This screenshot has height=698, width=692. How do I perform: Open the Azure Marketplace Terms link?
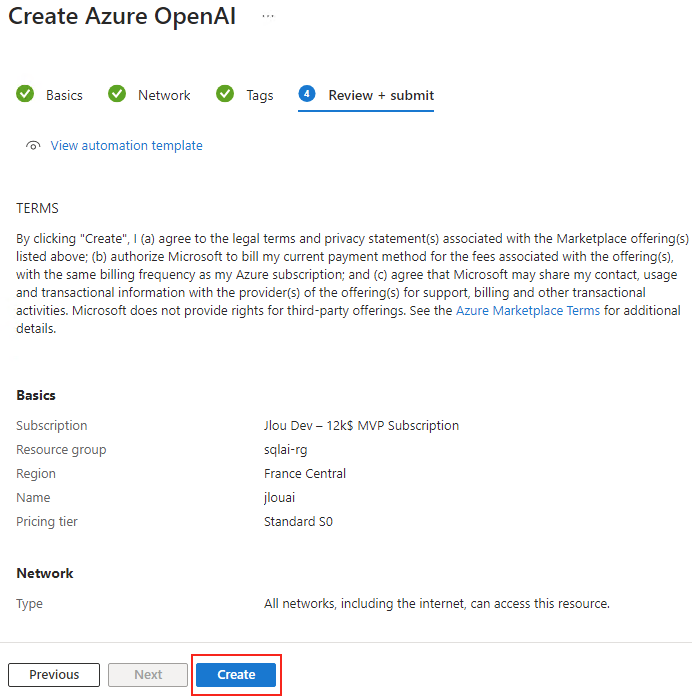[x=528, y=310]
